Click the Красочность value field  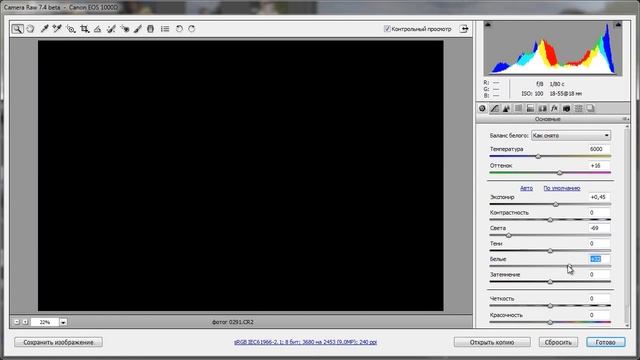(x=599, y=315)
